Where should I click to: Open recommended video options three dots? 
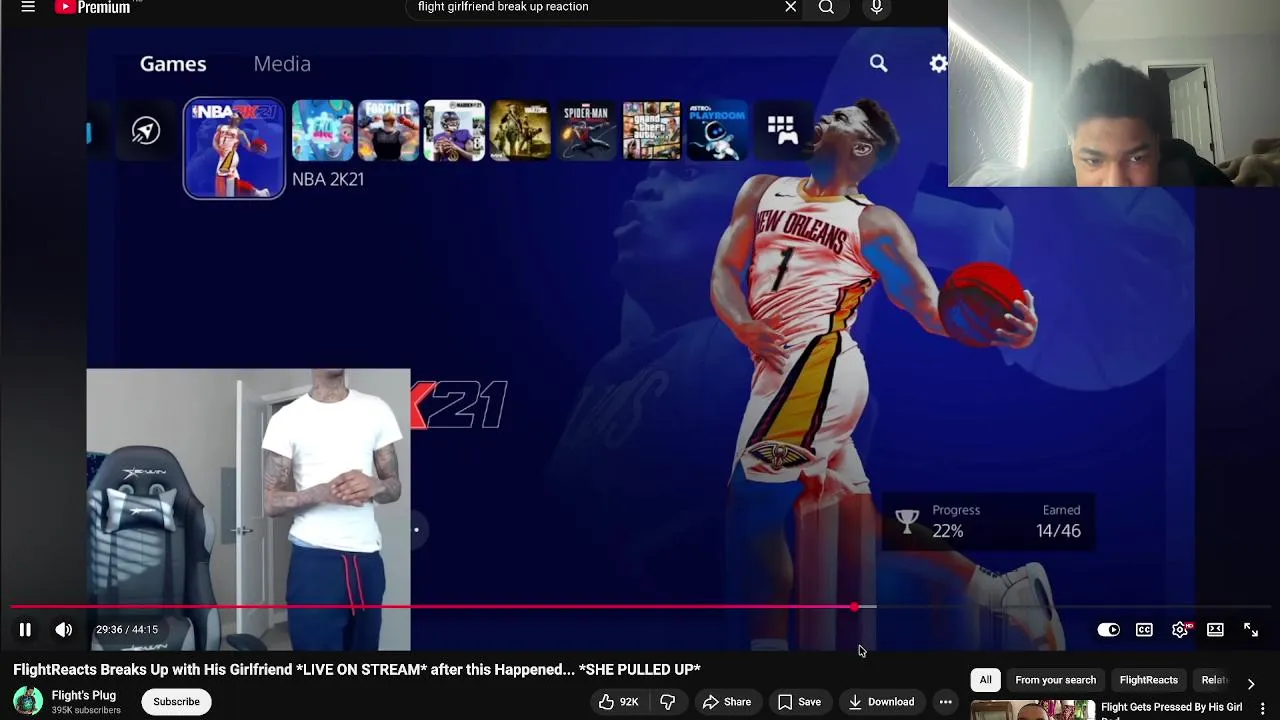[x=1263, y=708]
